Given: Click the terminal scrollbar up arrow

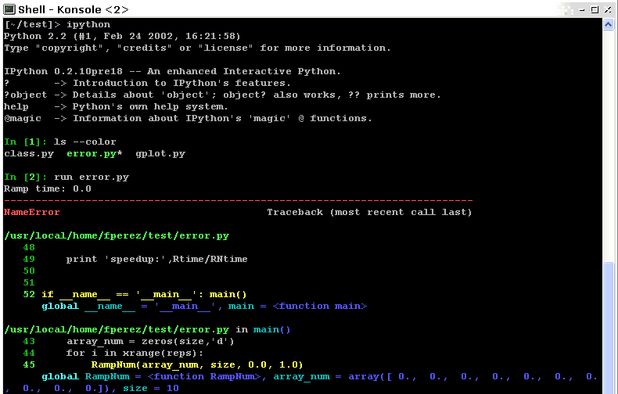Looking at the screenshot, I should 608,25.
